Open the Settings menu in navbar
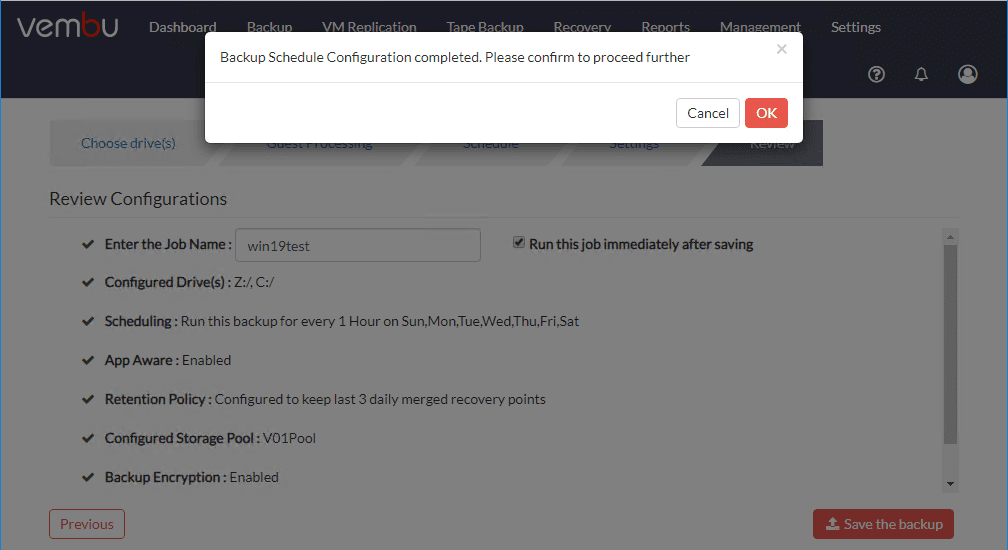 coord(856,27)
